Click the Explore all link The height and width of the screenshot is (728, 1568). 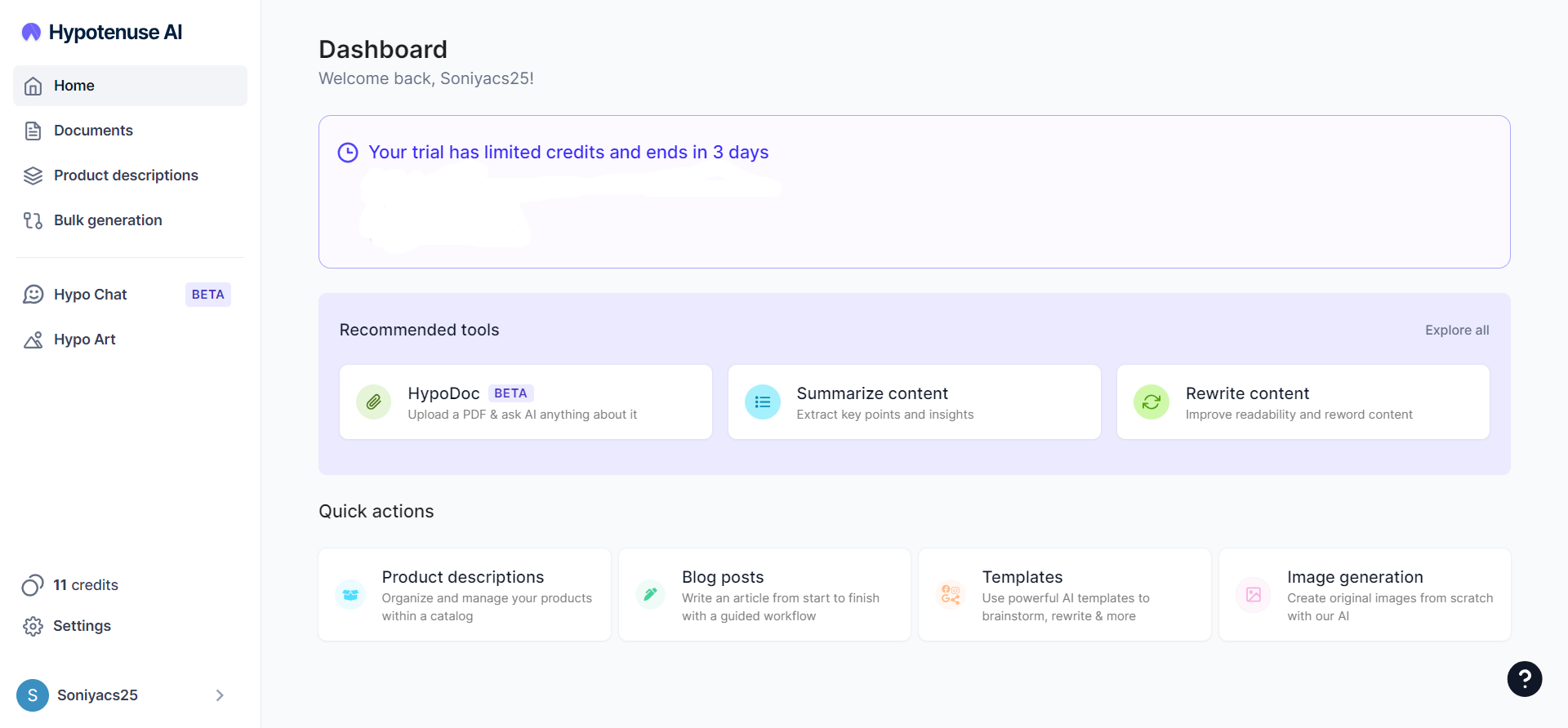coord(1457,331)
